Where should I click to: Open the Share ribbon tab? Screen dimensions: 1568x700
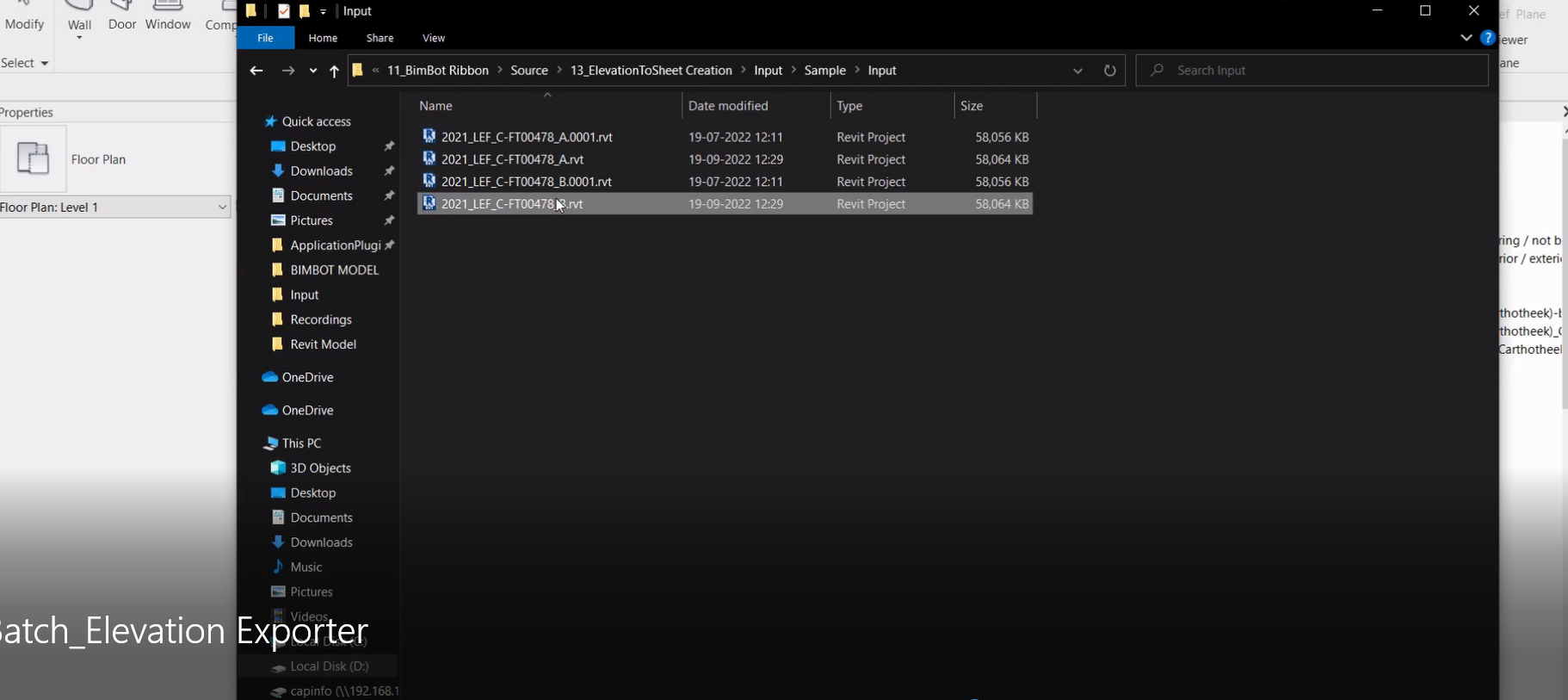tap(380, 38)
